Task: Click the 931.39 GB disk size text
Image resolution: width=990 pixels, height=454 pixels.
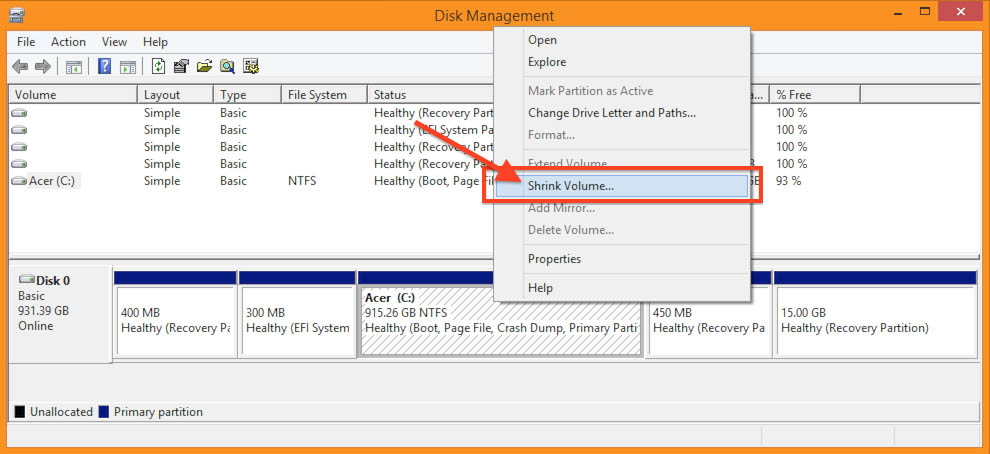Action: tap(44, 311)
